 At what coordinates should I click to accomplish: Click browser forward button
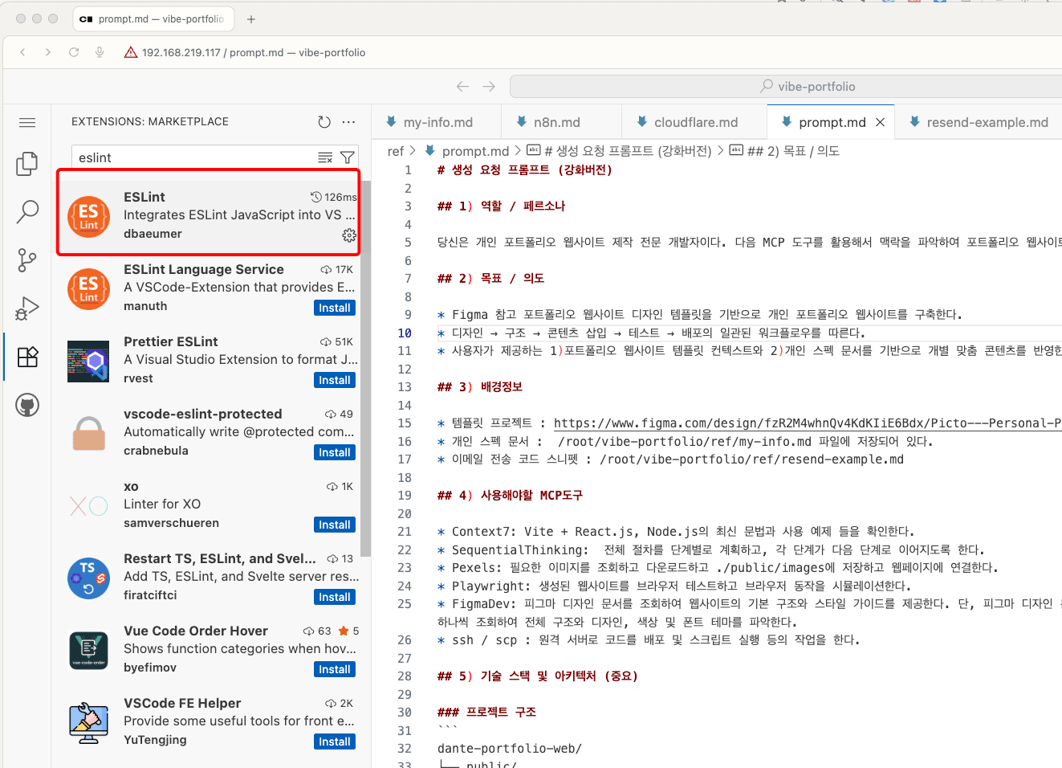48,52
